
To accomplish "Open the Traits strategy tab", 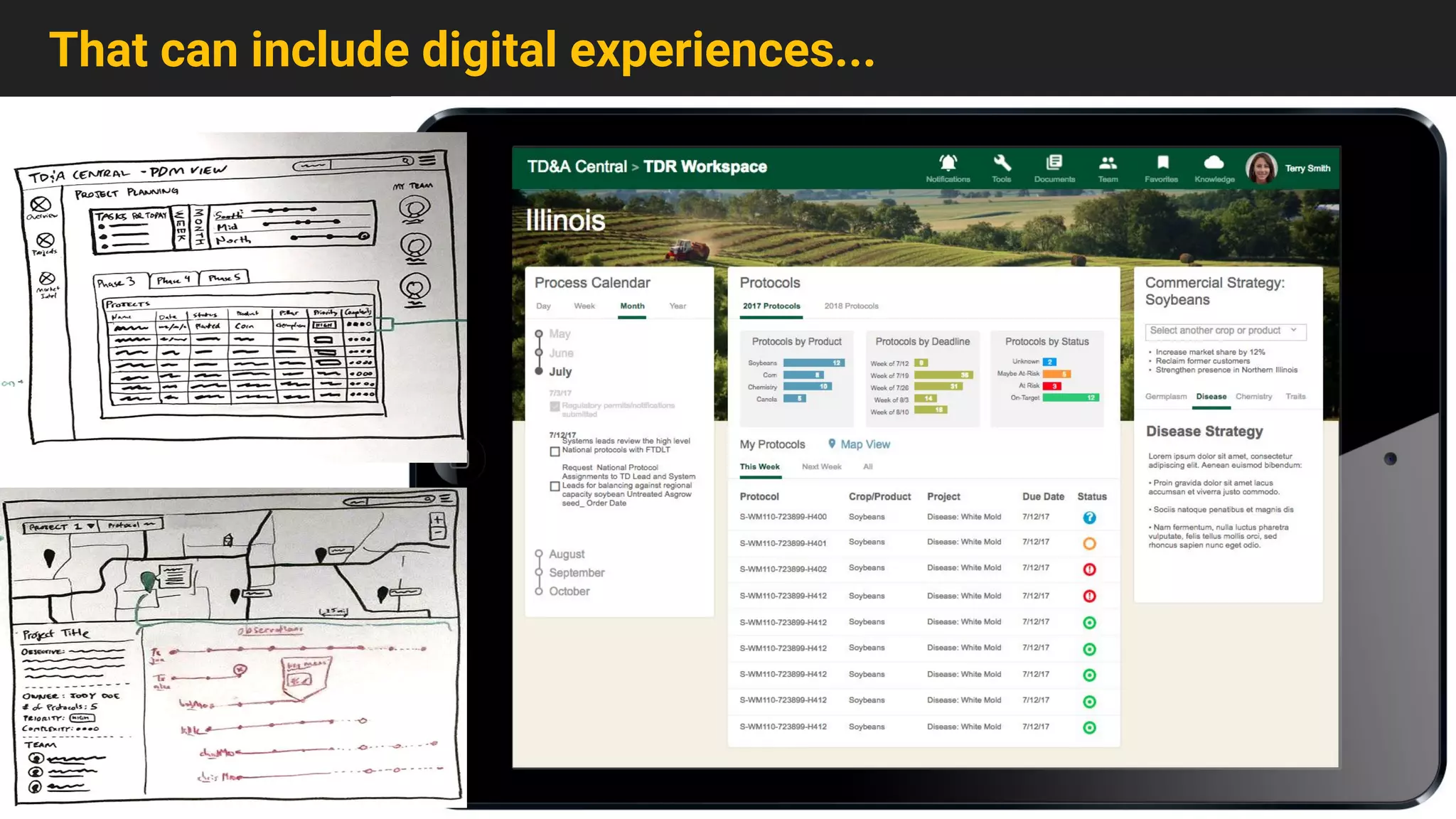I will click(x=1295, y=397).
